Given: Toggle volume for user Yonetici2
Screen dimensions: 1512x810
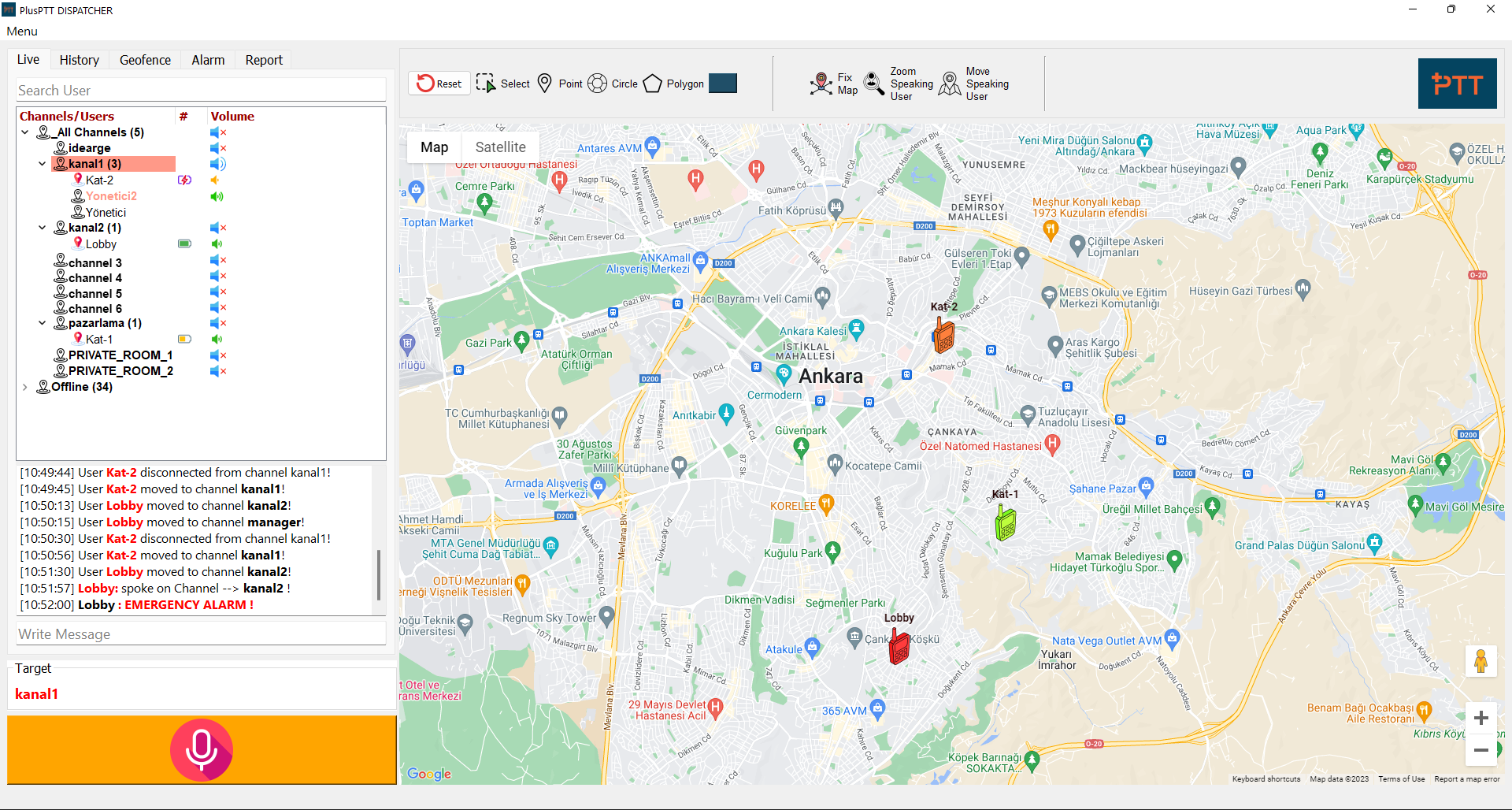Looking at the screenshot, I should click(x=217, y=196).
